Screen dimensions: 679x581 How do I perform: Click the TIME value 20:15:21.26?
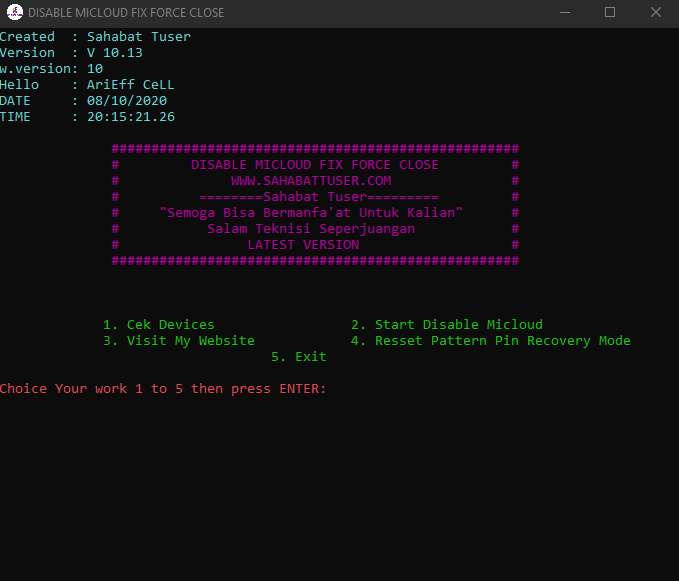(x=131, y=117)
